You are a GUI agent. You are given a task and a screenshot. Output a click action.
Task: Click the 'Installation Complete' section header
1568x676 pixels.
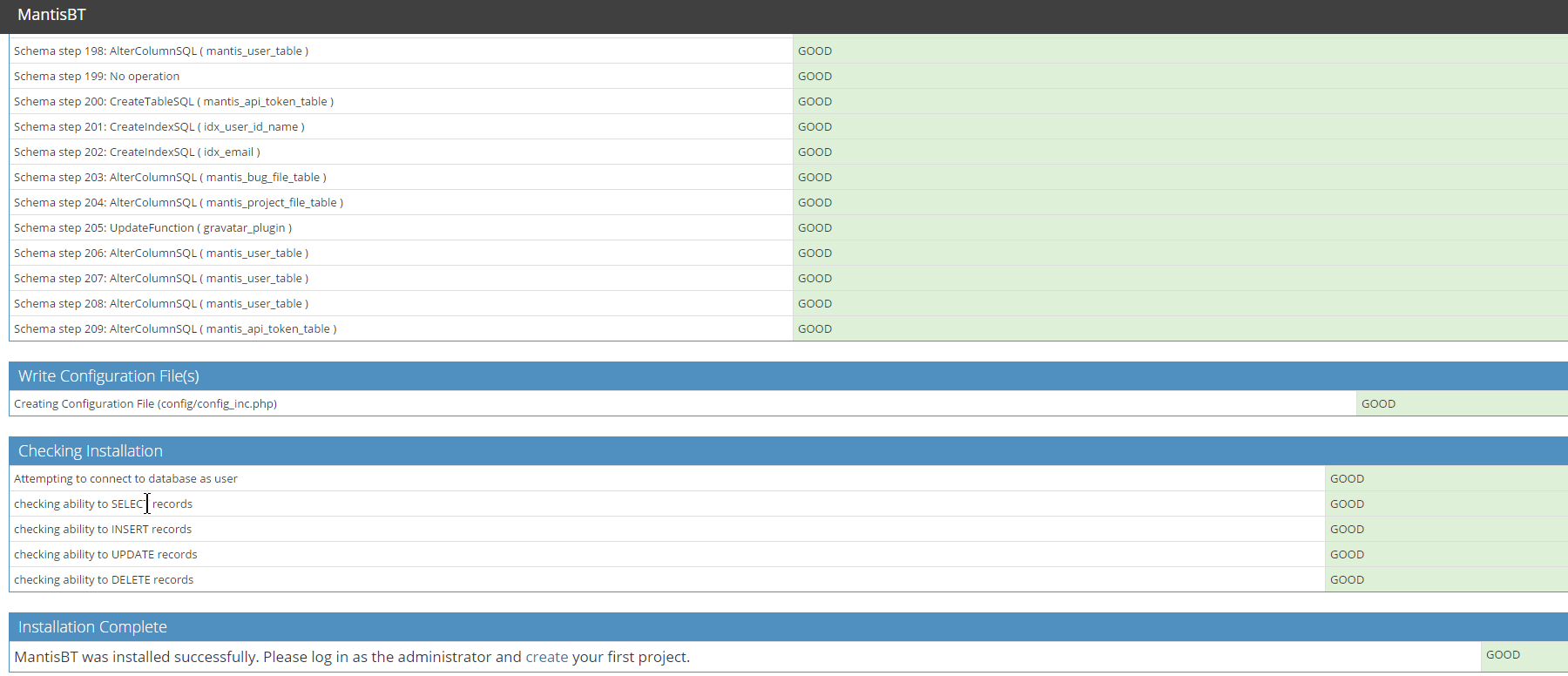(92, 627)
